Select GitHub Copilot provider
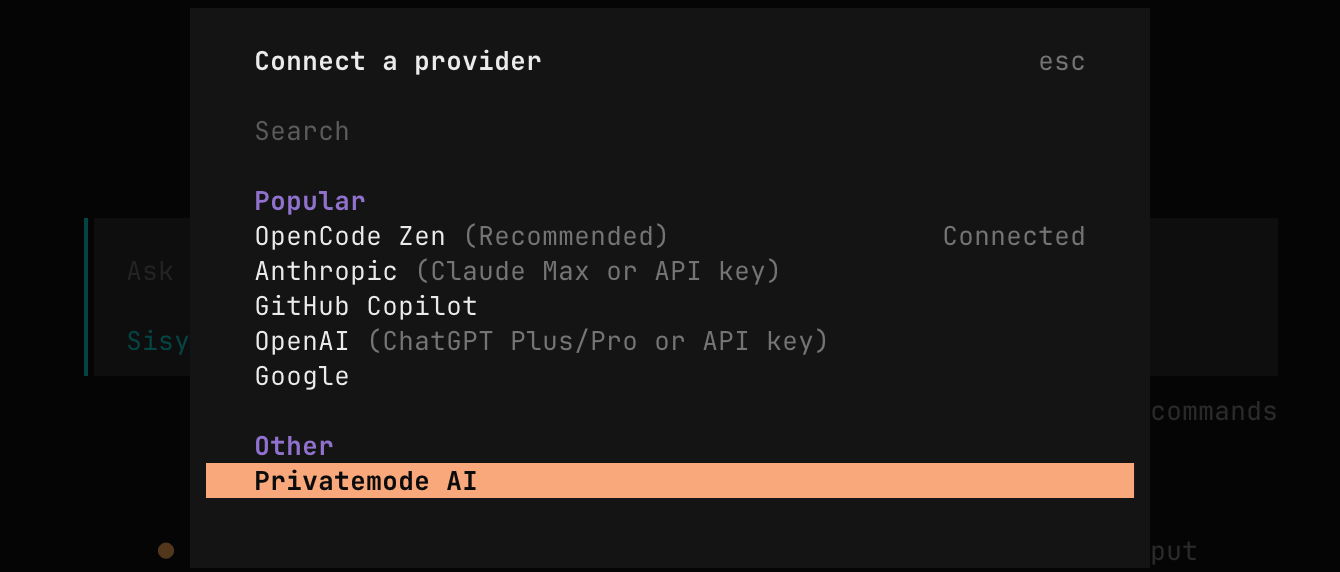The width and height of the screenshot is (1340, 572). [366, 306]
